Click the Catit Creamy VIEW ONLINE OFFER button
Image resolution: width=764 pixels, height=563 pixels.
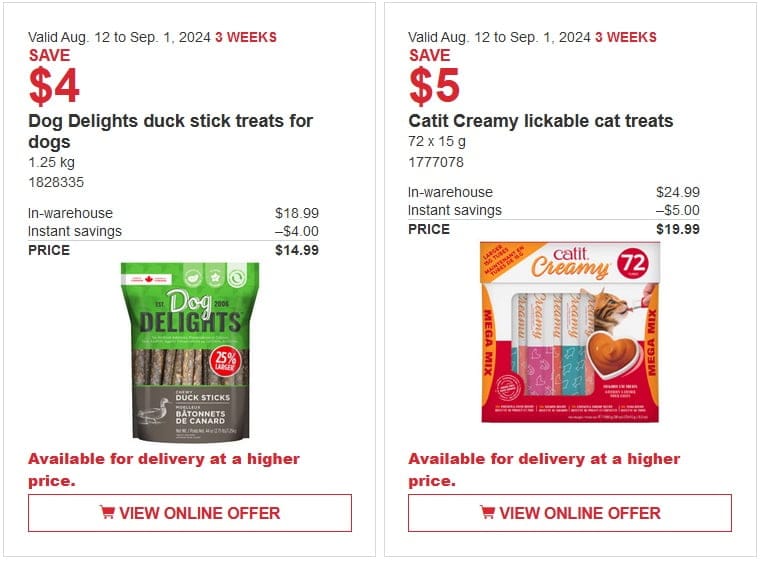570,513
